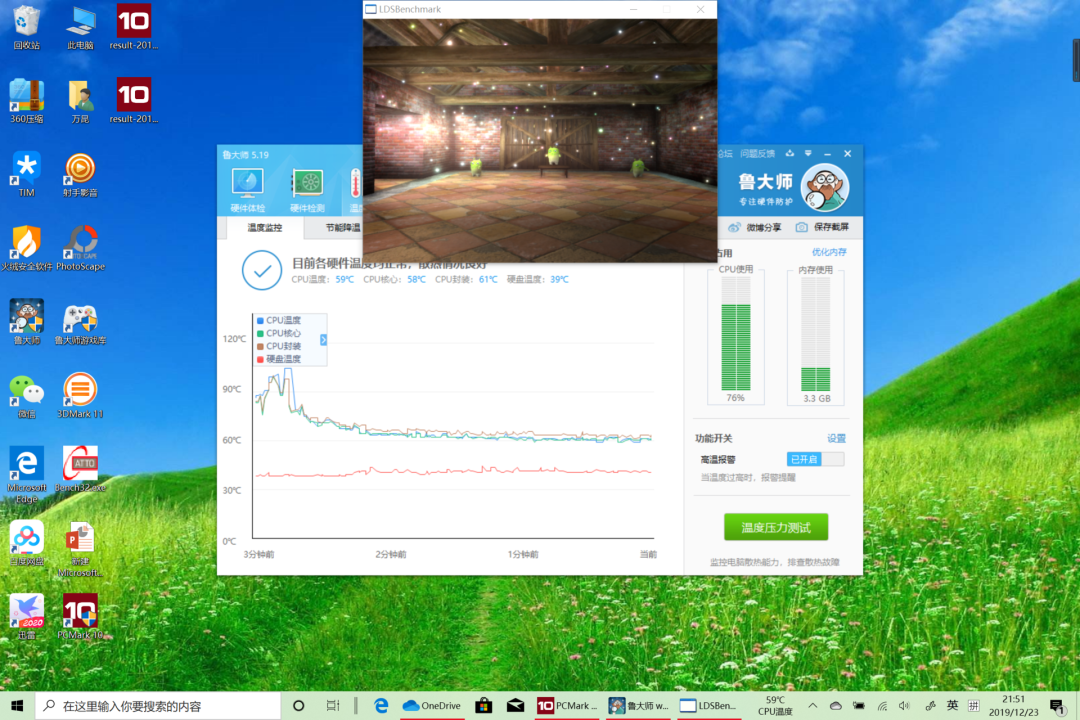Viewport: 1080px width, 720px height.
Task: Toggle CPU温度 series in chart legend
Action: click(x=279, y=320)
